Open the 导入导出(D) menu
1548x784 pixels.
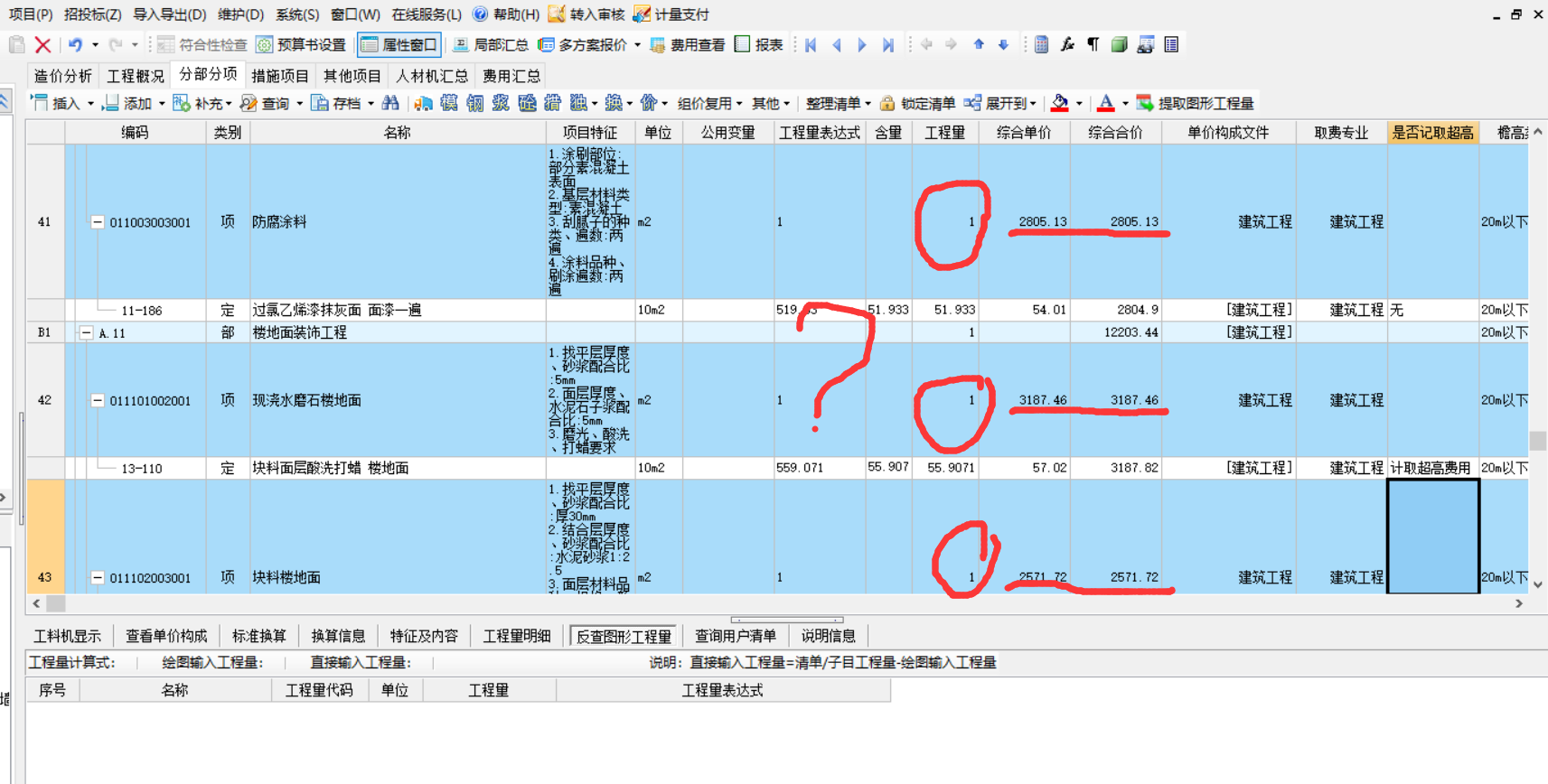pyautogui.click(x=169, y=14)
